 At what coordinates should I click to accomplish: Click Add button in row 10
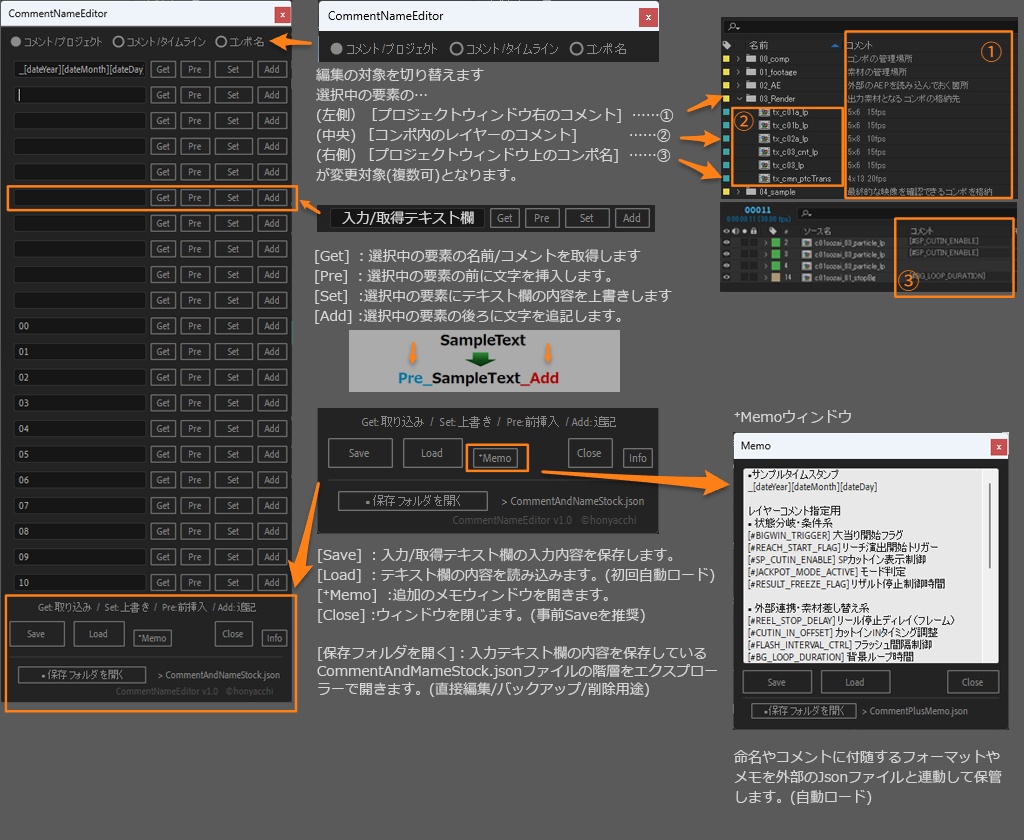tap(272, 582)
